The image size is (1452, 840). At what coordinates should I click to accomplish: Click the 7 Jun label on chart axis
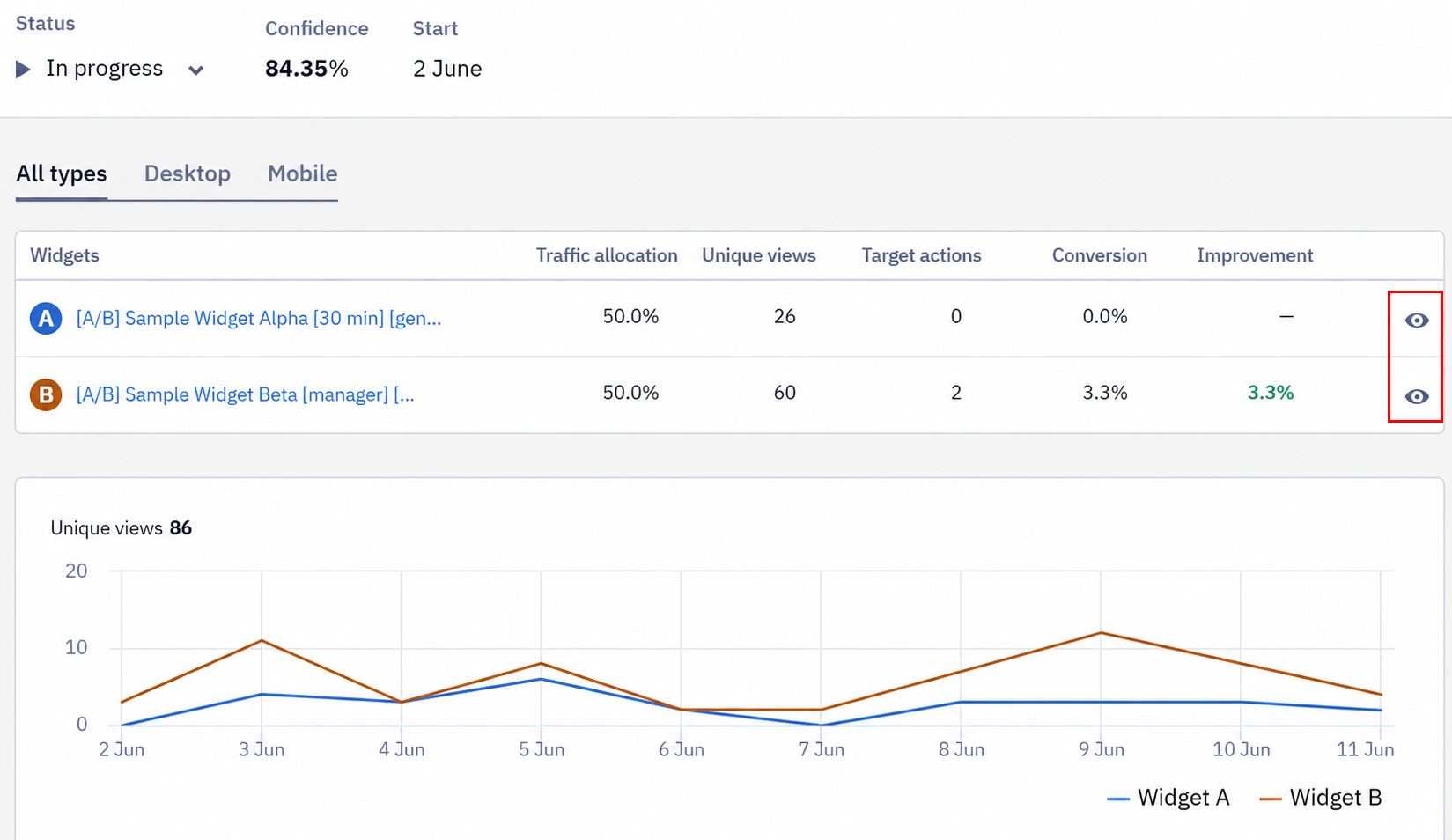point(822,749)
